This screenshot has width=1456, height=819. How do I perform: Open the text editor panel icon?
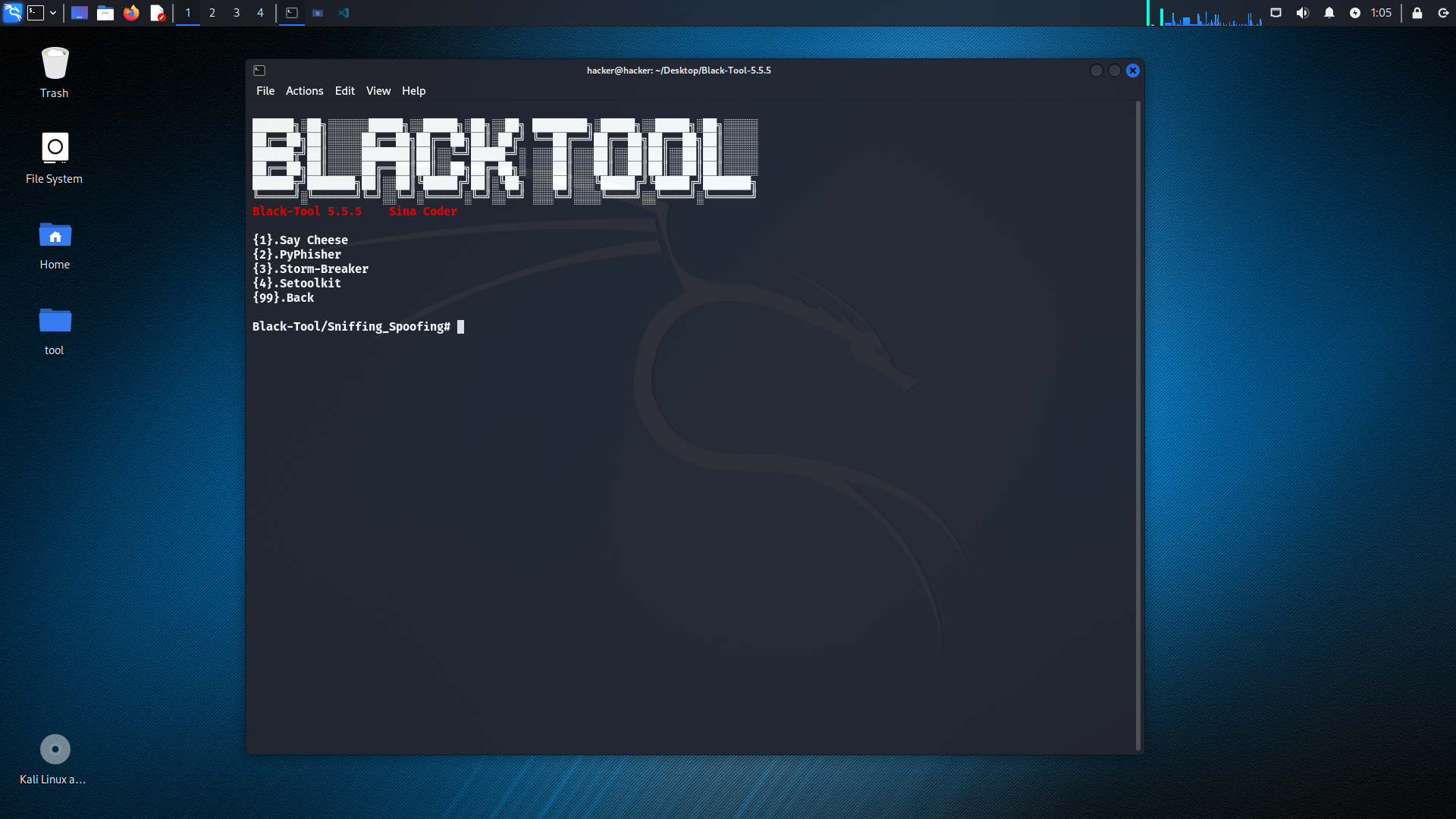click(x=157, y=13)
